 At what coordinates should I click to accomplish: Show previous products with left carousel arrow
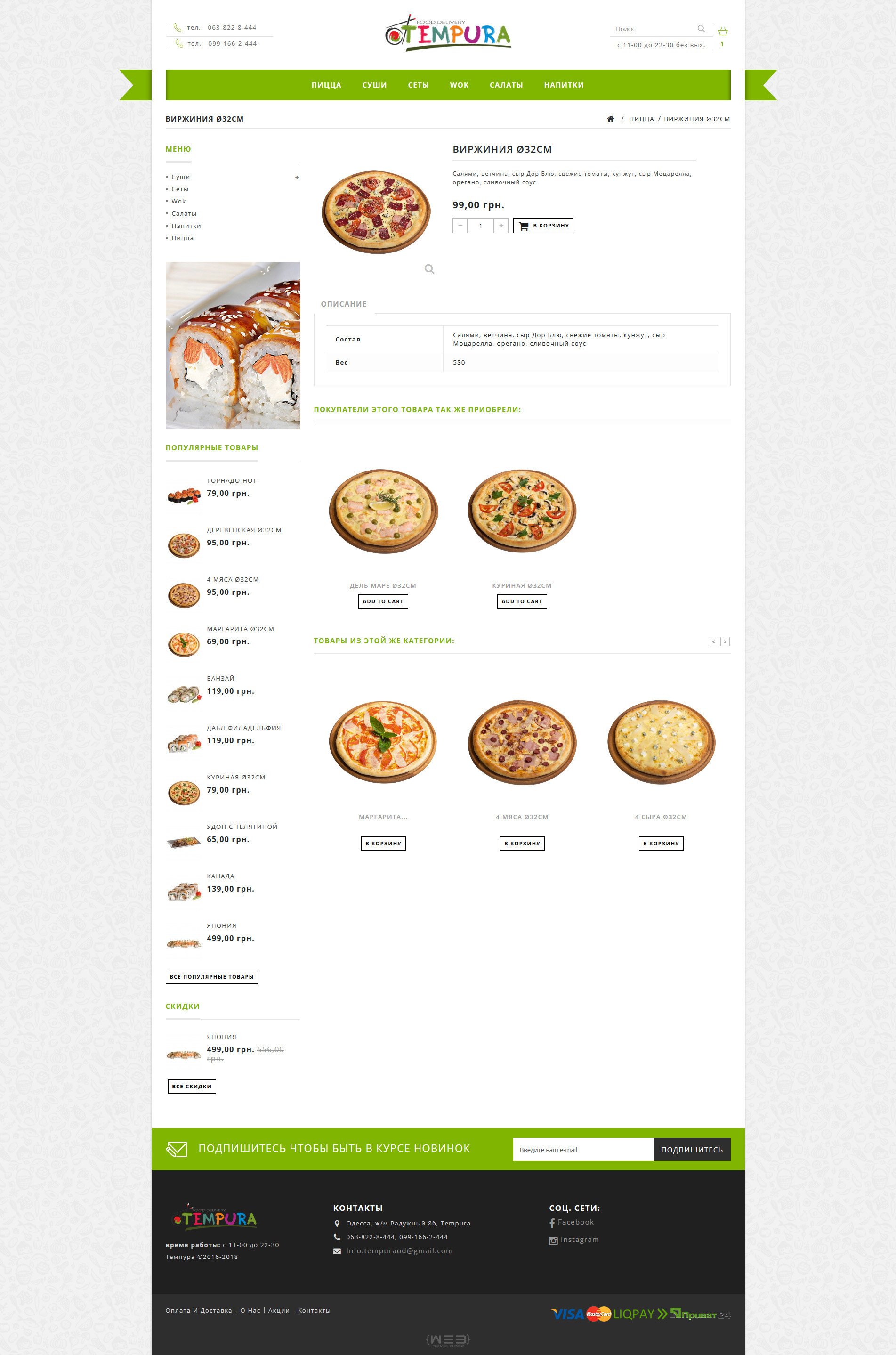pyautogui.click(x=713, y=642)
